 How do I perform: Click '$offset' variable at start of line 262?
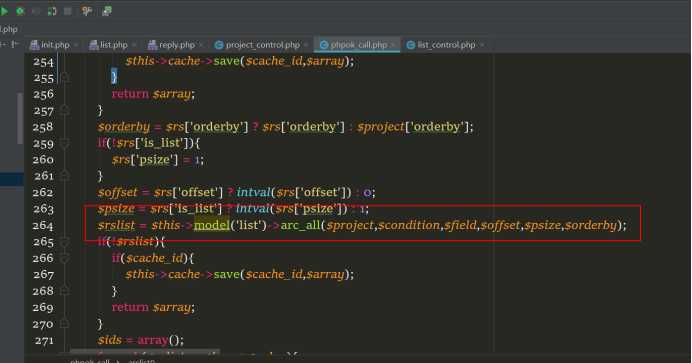click(x=117, y=193)
